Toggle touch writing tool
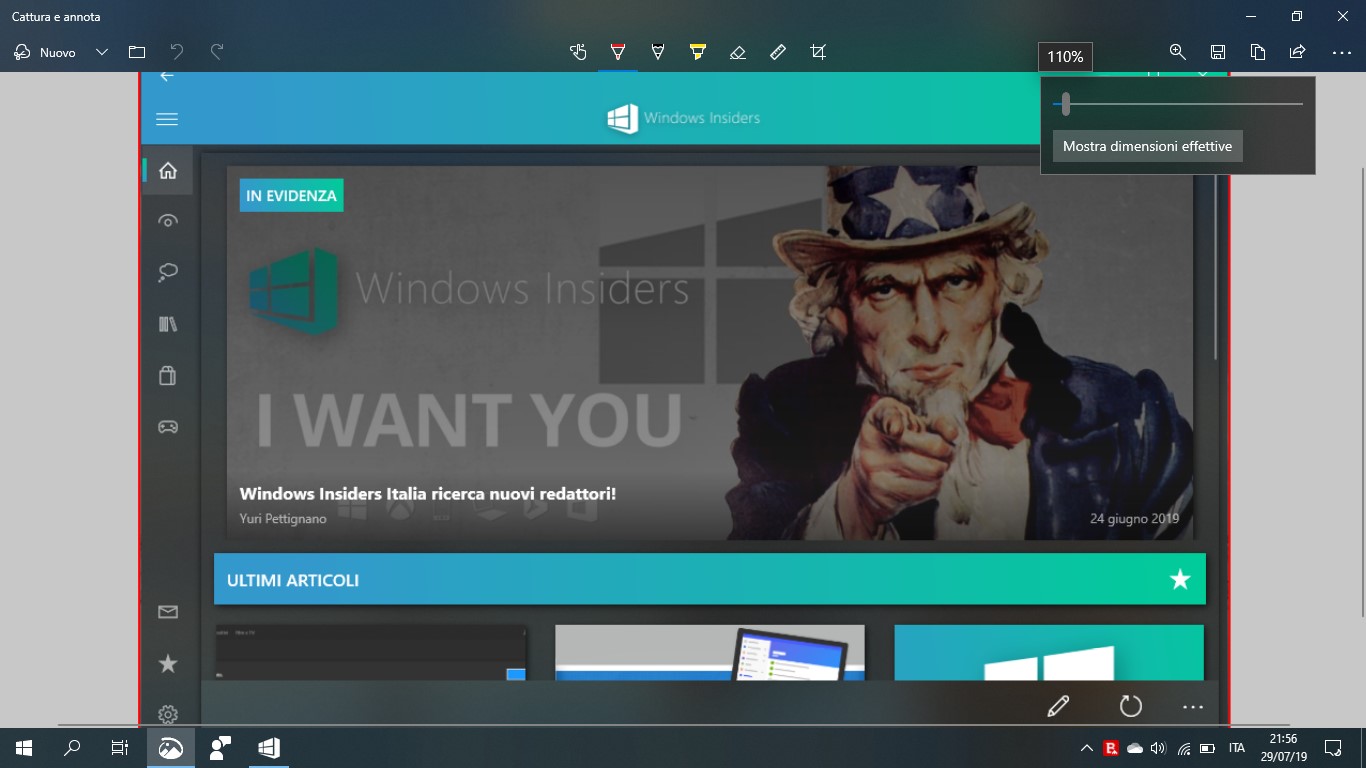 pos(578,52)
